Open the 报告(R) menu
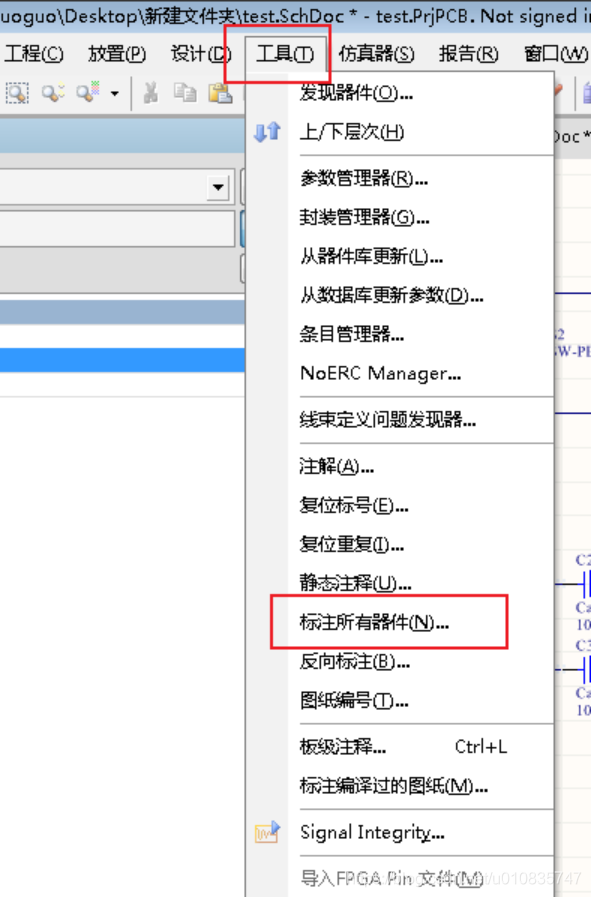Viewport: 591px width, 897px height. [x=469, y=54]
